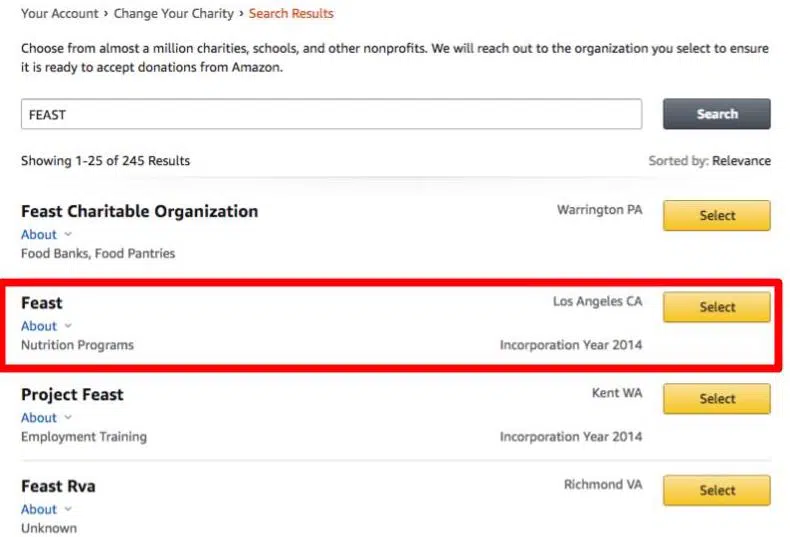Click the chevron arrow beside Feast Rva About
Image resolution: width=790 pixels, height=537 pixels.
[x=68, y=509]
